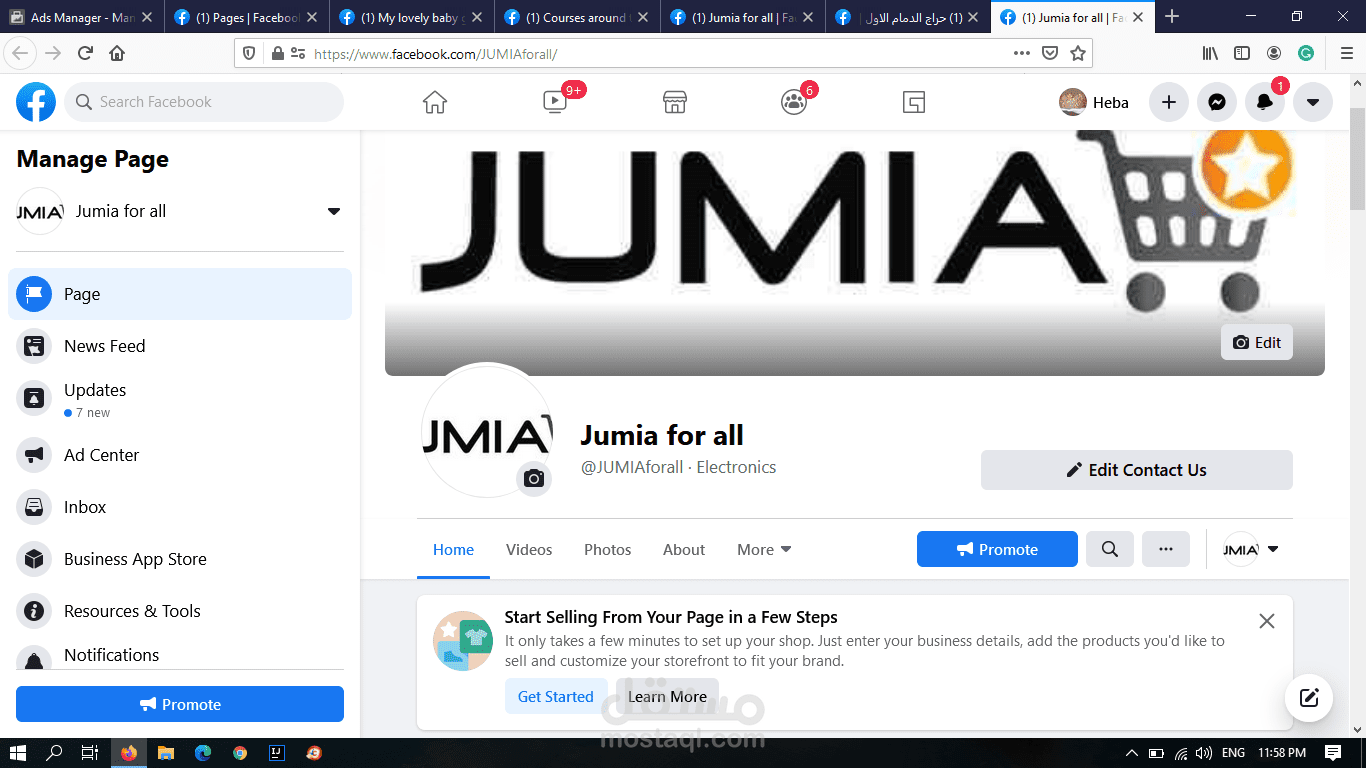Open the notifications bell icon
Image resolution: width=1366 pixels, height=768 pixels.
pos(1265,102)
